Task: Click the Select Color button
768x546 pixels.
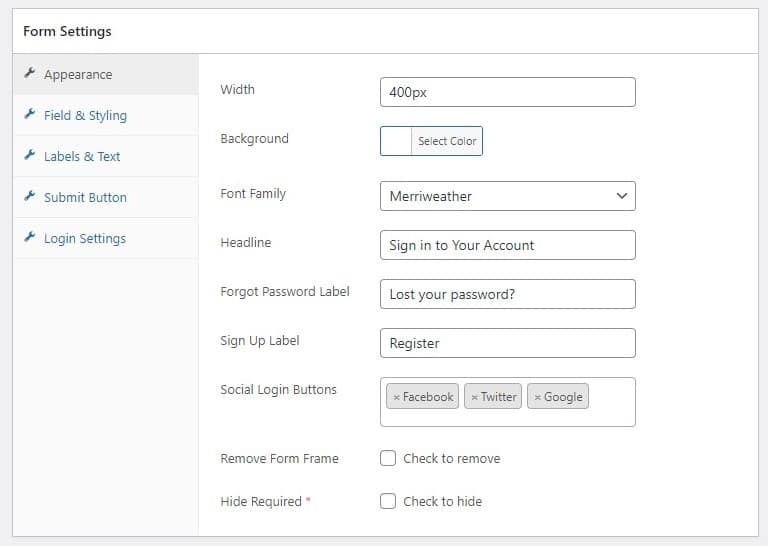Action: click(447, 141)
